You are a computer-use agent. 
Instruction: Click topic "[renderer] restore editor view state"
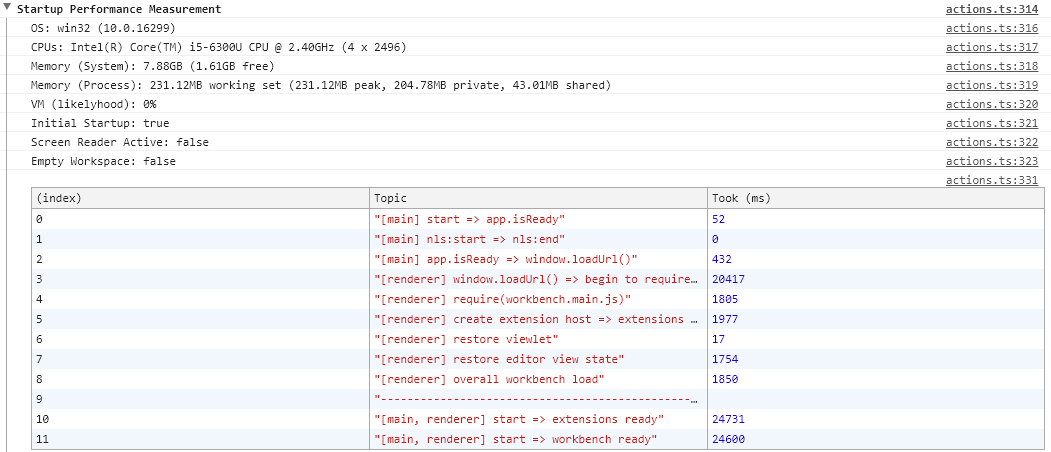pos(499,359)
